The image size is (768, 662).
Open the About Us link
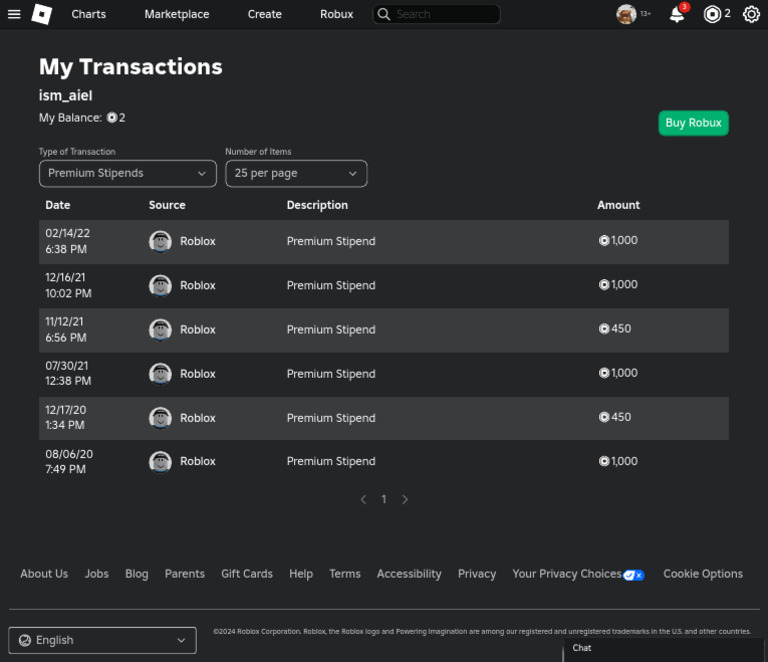44,574
